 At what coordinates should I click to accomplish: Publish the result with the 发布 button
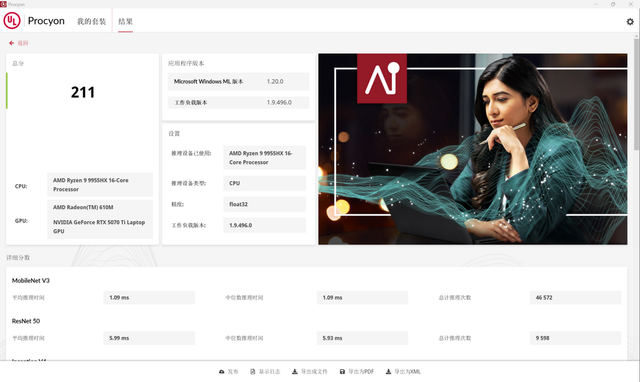pos(228,371)
